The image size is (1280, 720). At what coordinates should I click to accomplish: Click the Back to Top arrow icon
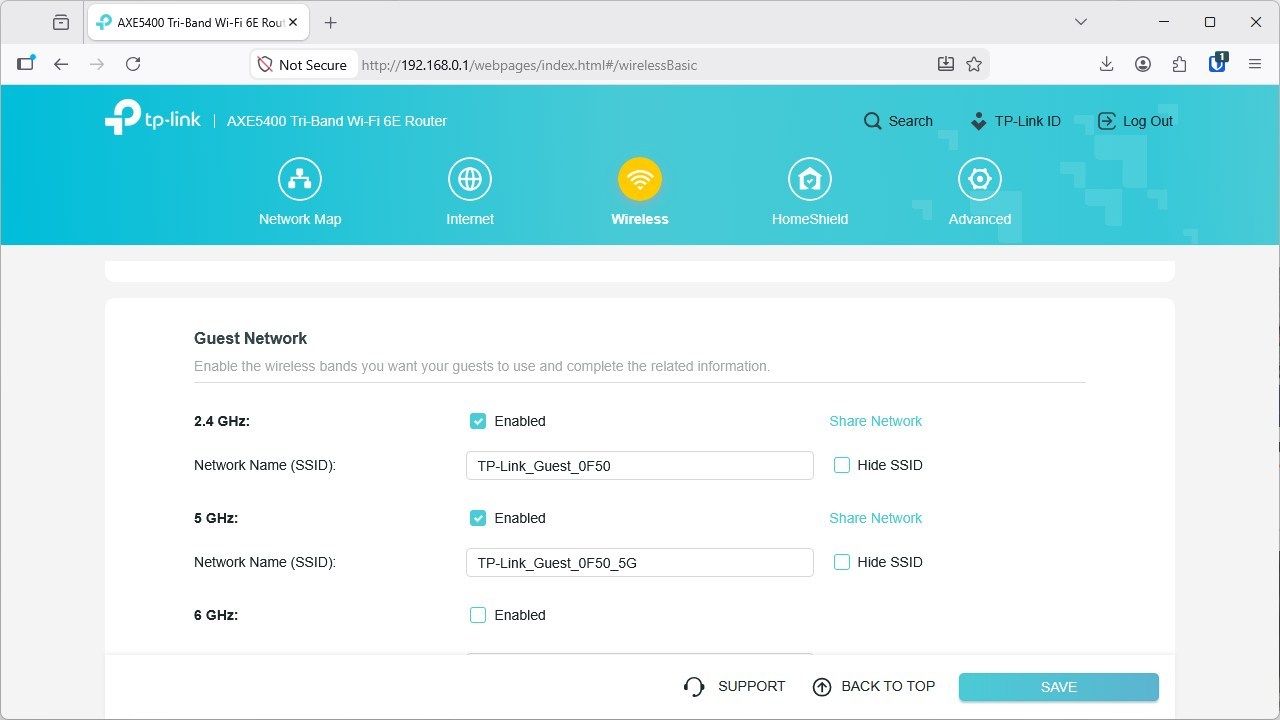point(822,687)
